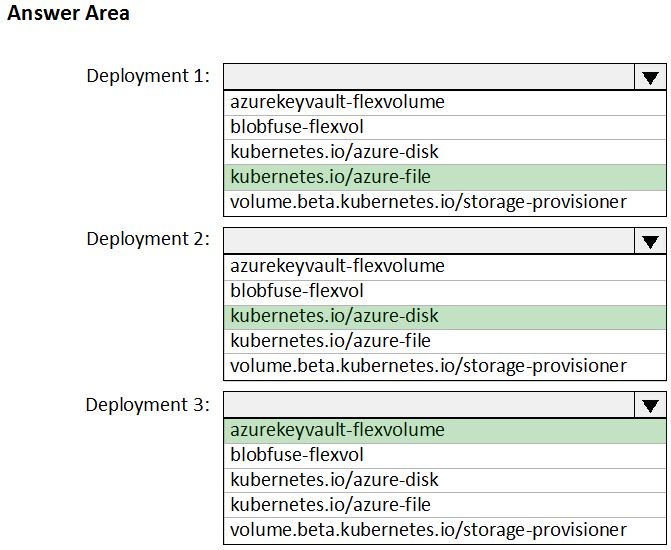Pick volume.beta.kubernetes.io/storage-provisioner for Deployment 1

tap(445, 202)
